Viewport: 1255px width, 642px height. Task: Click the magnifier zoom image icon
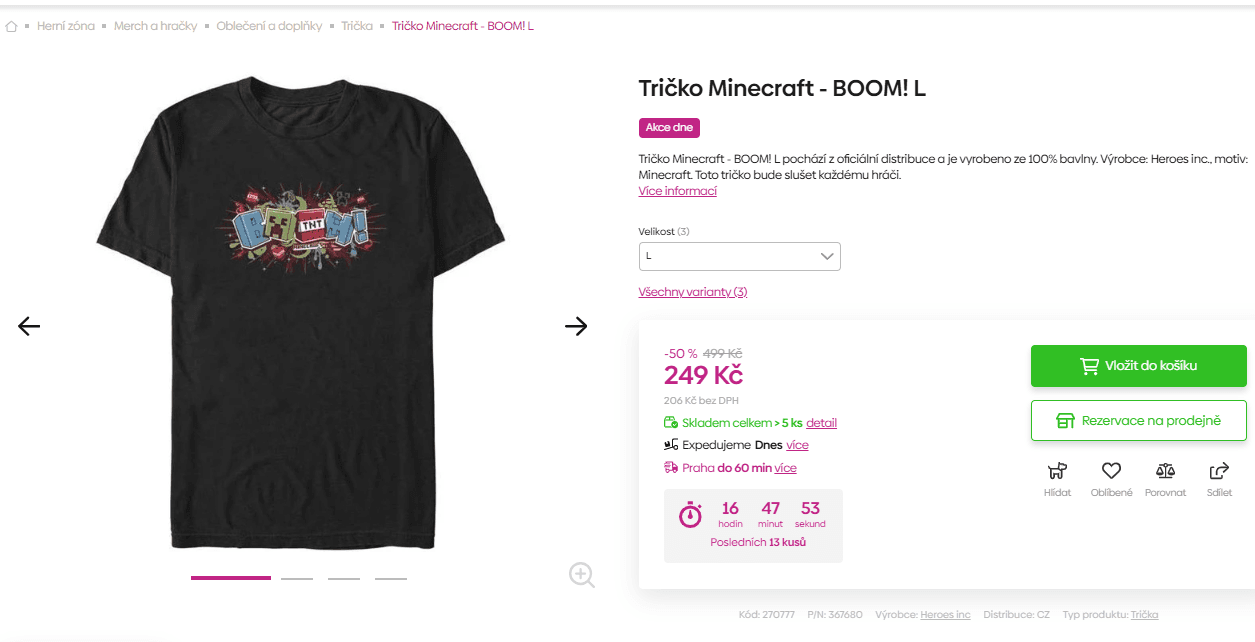[582, 574]
